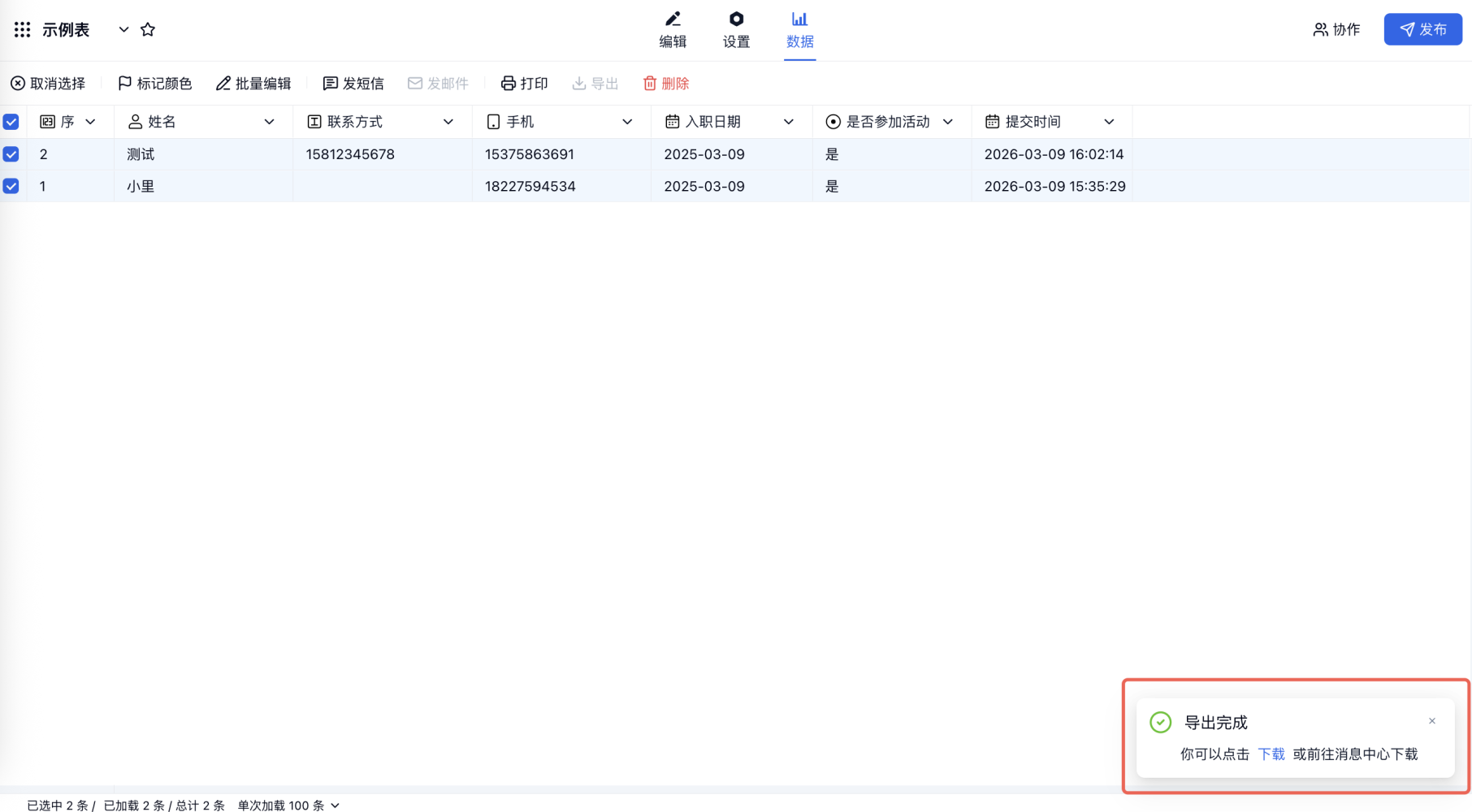Click the red 删除 delete tool
This screenshot has height=812, width=1472.
[x=666, y=84]
